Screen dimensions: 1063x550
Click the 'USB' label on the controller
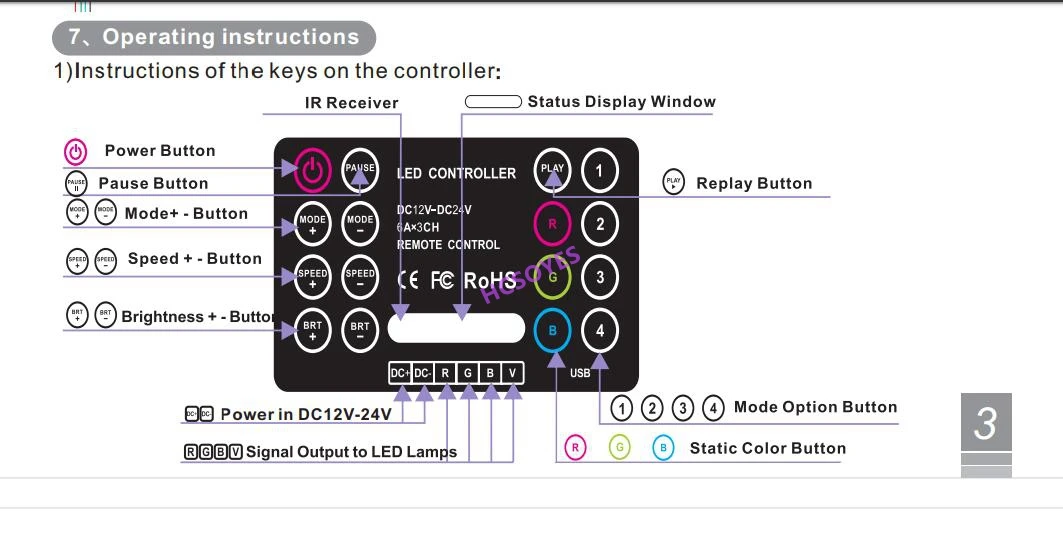pyautogui.click(x=580, y=373)
